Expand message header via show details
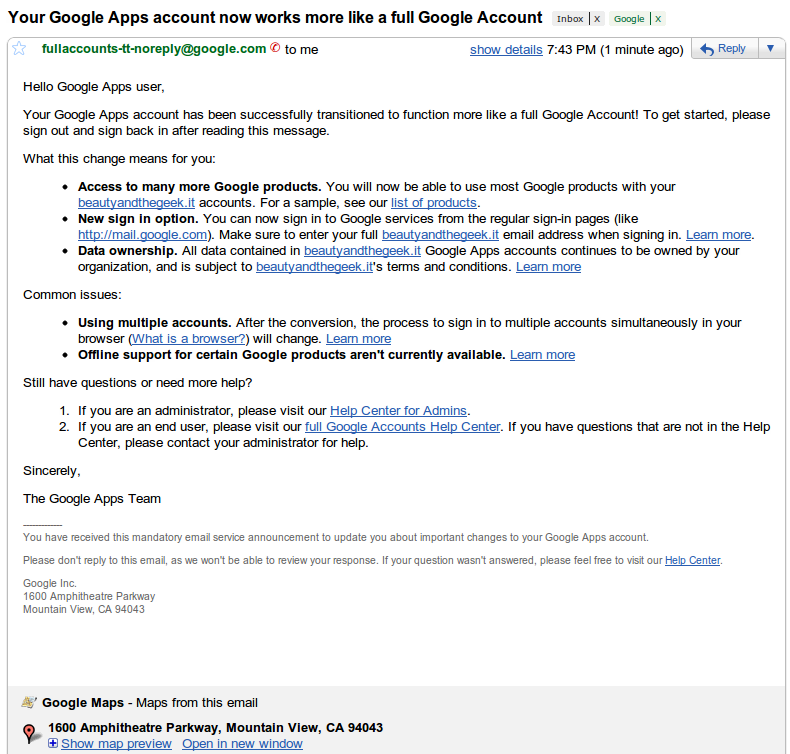The height and width of the screenshot is (754, 790). pyautogui.click(x=506, y=50)
